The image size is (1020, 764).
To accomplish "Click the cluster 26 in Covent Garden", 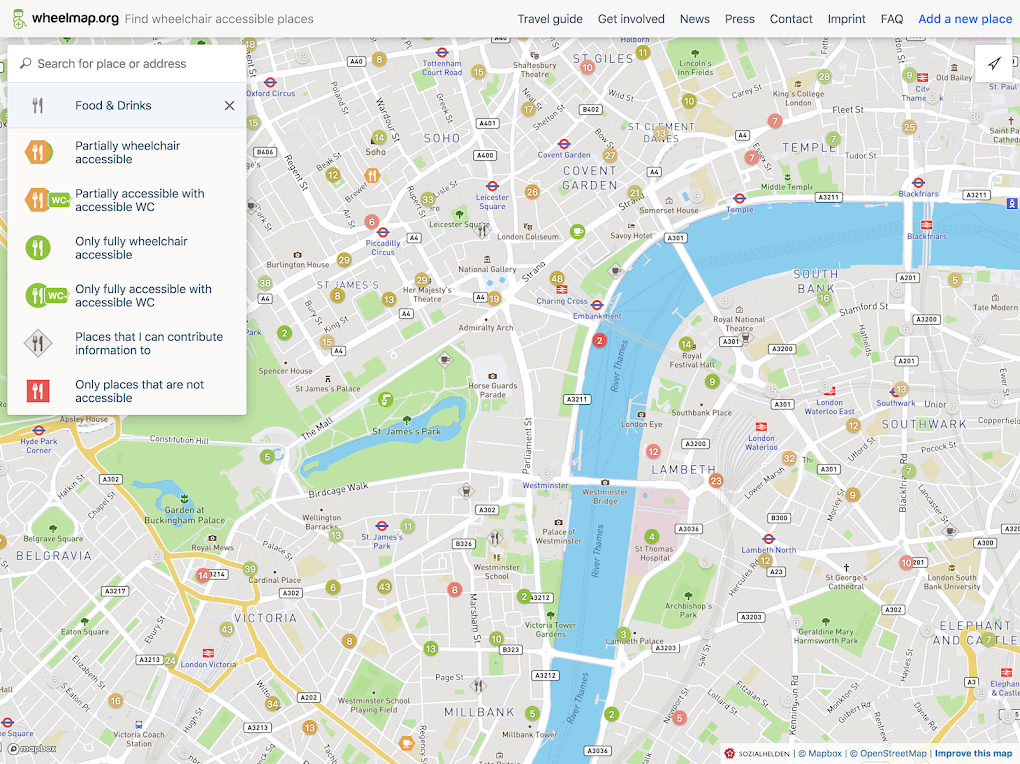I will (x=532, y=192).
